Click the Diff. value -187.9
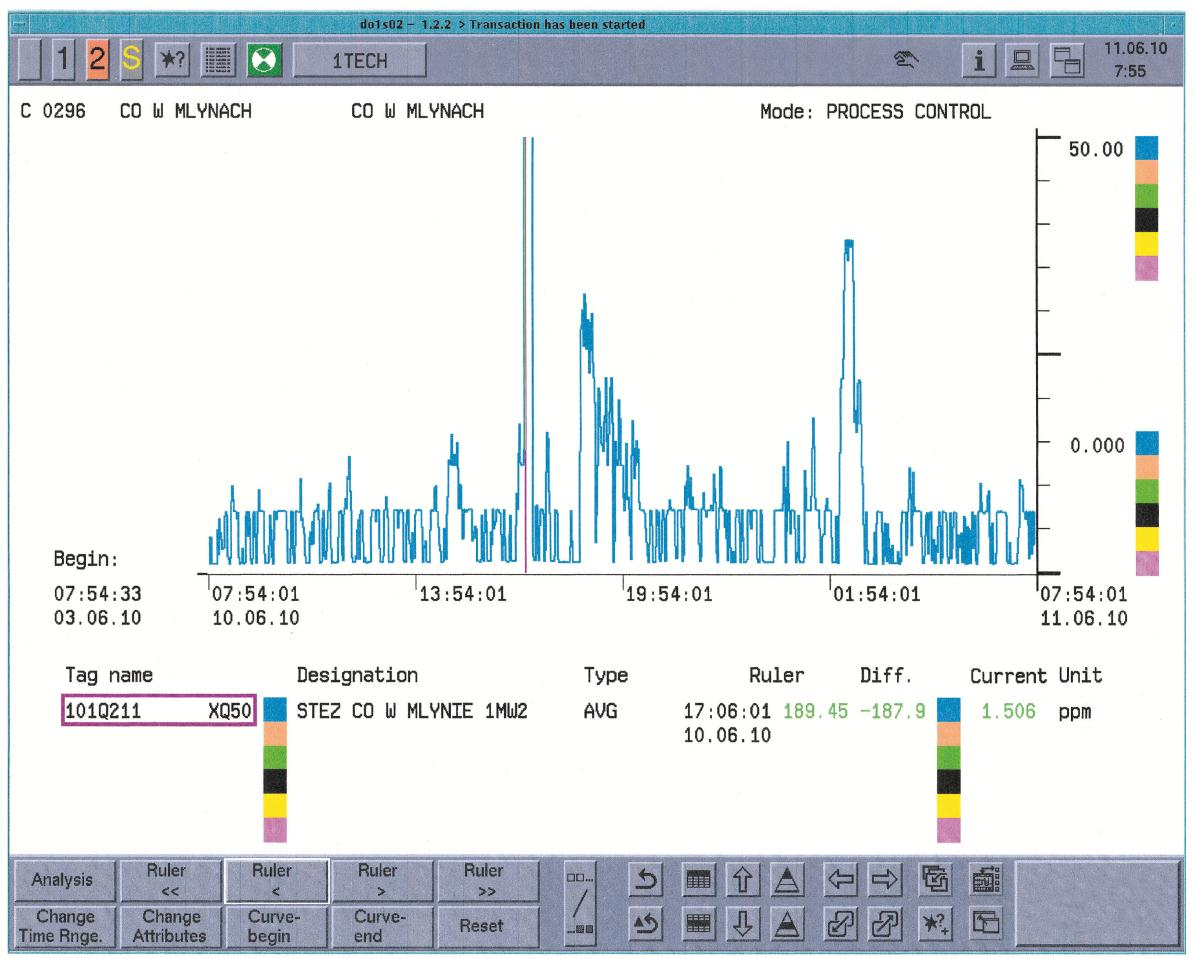Viewport: 1193px width, 959px height. 892,711
